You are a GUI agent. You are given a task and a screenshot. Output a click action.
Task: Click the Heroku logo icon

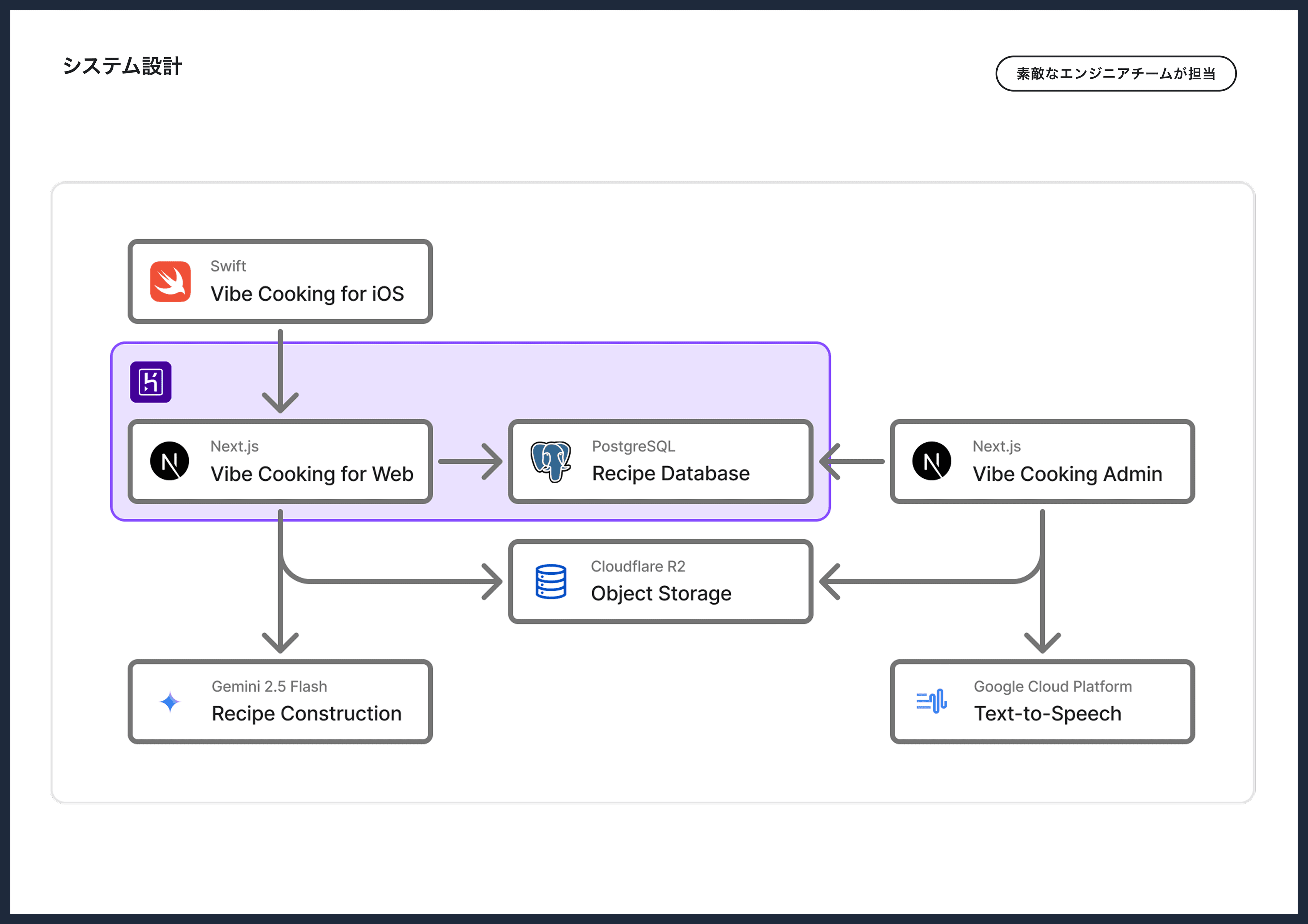(x=151, y=382)
